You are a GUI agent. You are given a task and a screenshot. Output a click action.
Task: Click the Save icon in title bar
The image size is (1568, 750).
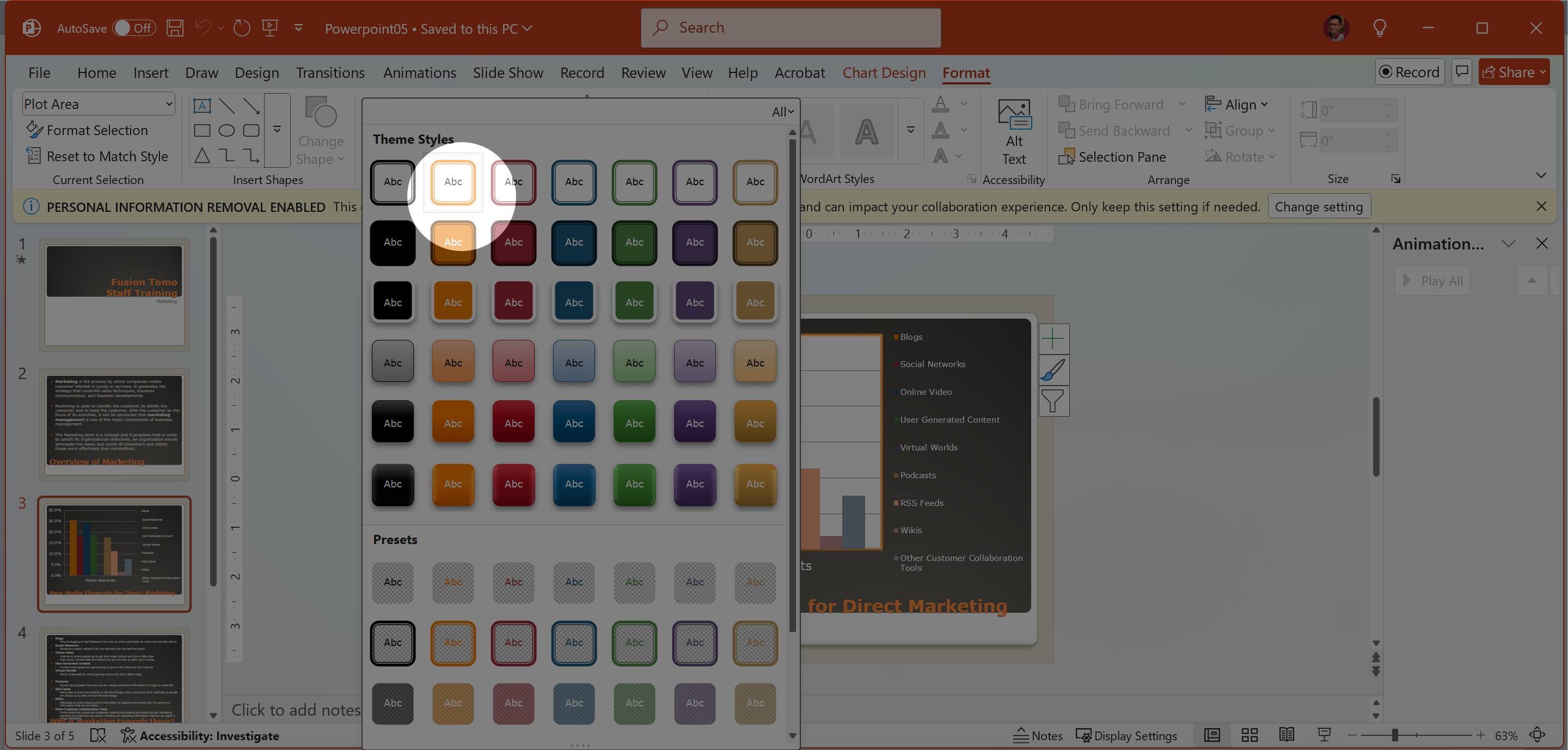pyautogui.click(x=175, y=28)
